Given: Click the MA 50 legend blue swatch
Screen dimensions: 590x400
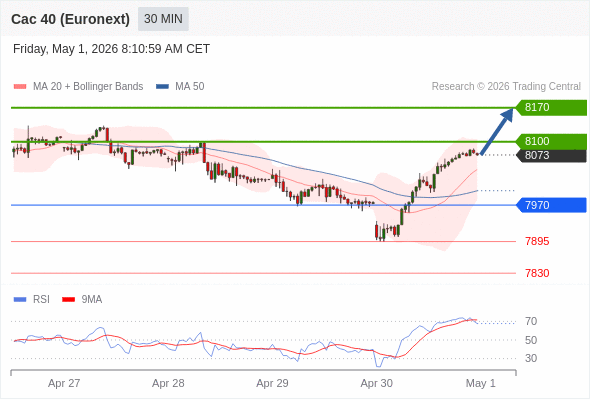Looking at the screenshot, I should click(x=162, y=87).
